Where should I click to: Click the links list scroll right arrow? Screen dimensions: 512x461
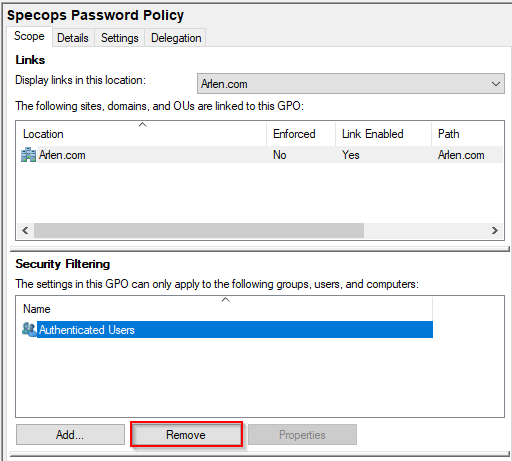point(495,230)
